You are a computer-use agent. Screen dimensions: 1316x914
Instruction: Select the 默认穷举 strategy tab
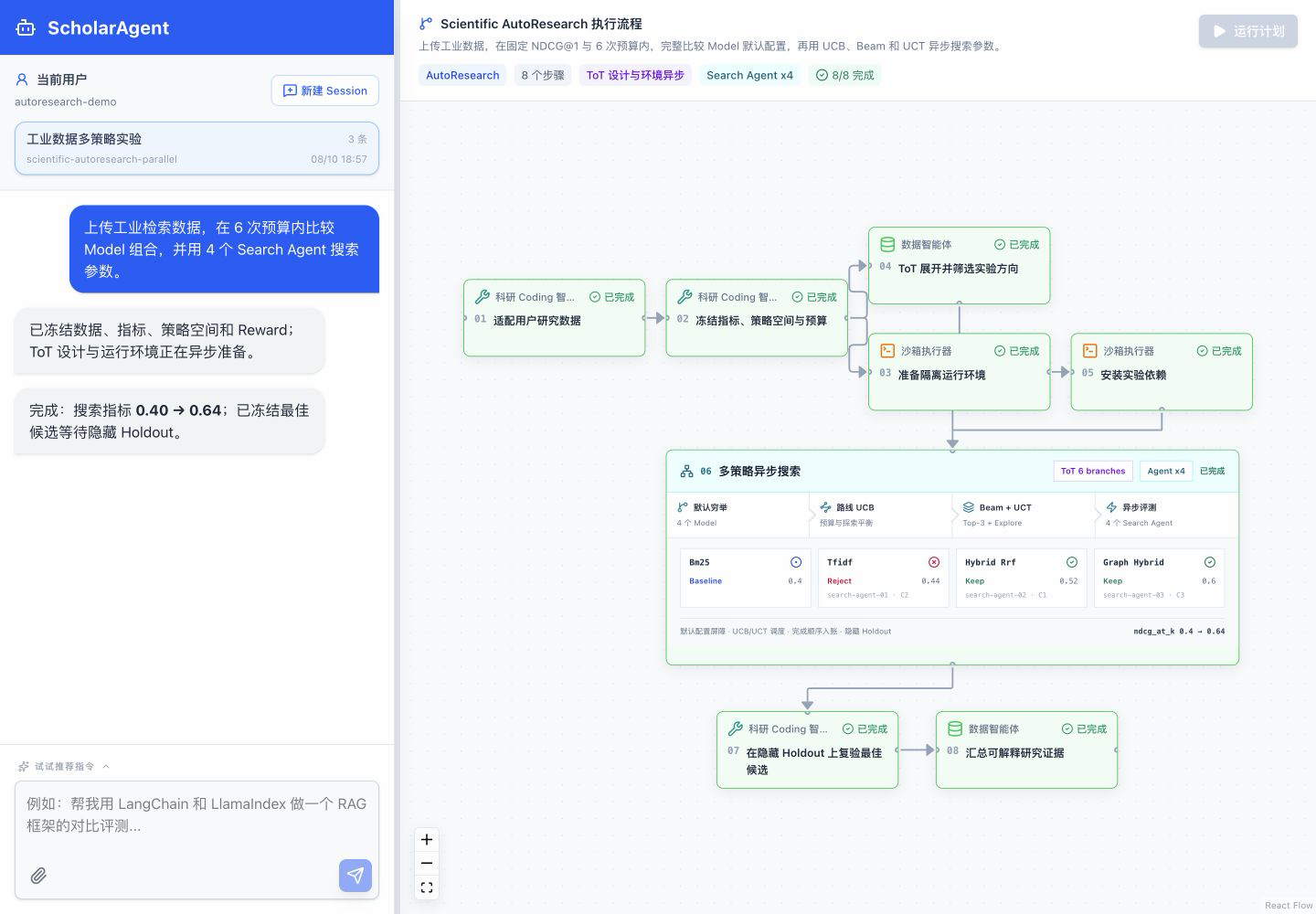[x=738, y=515]
